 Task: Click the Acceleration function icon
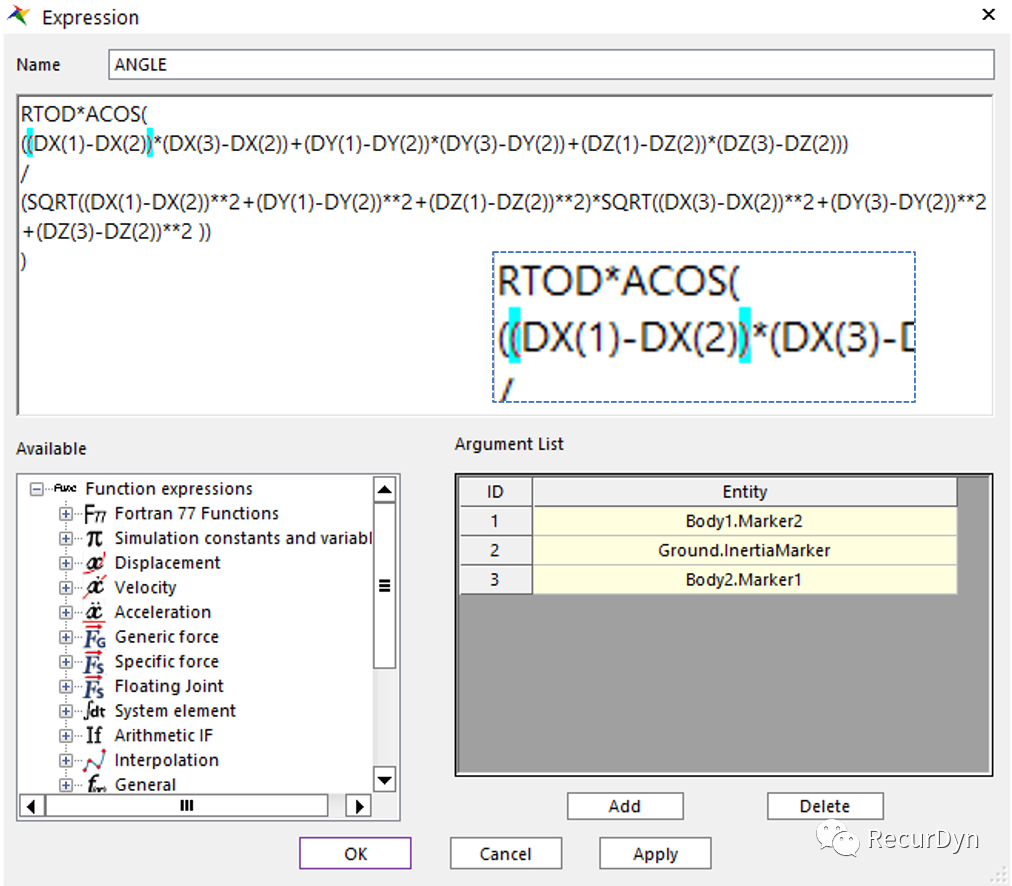click(x=95, y=612)
